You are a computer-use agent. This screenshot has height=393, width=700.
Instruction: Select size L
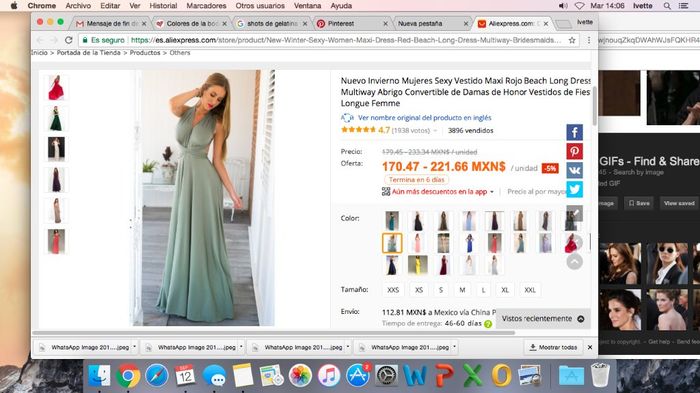coord(483,290)
